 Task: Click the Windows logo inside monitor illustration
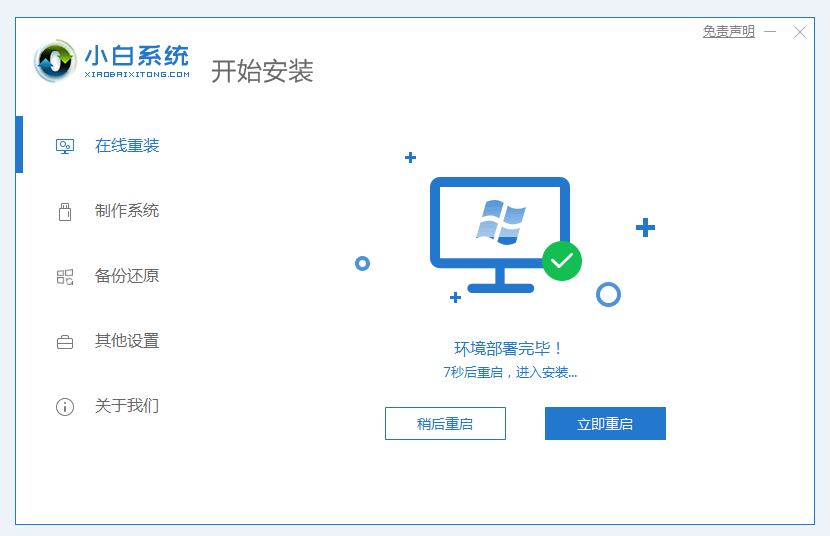tap(501, 222)
